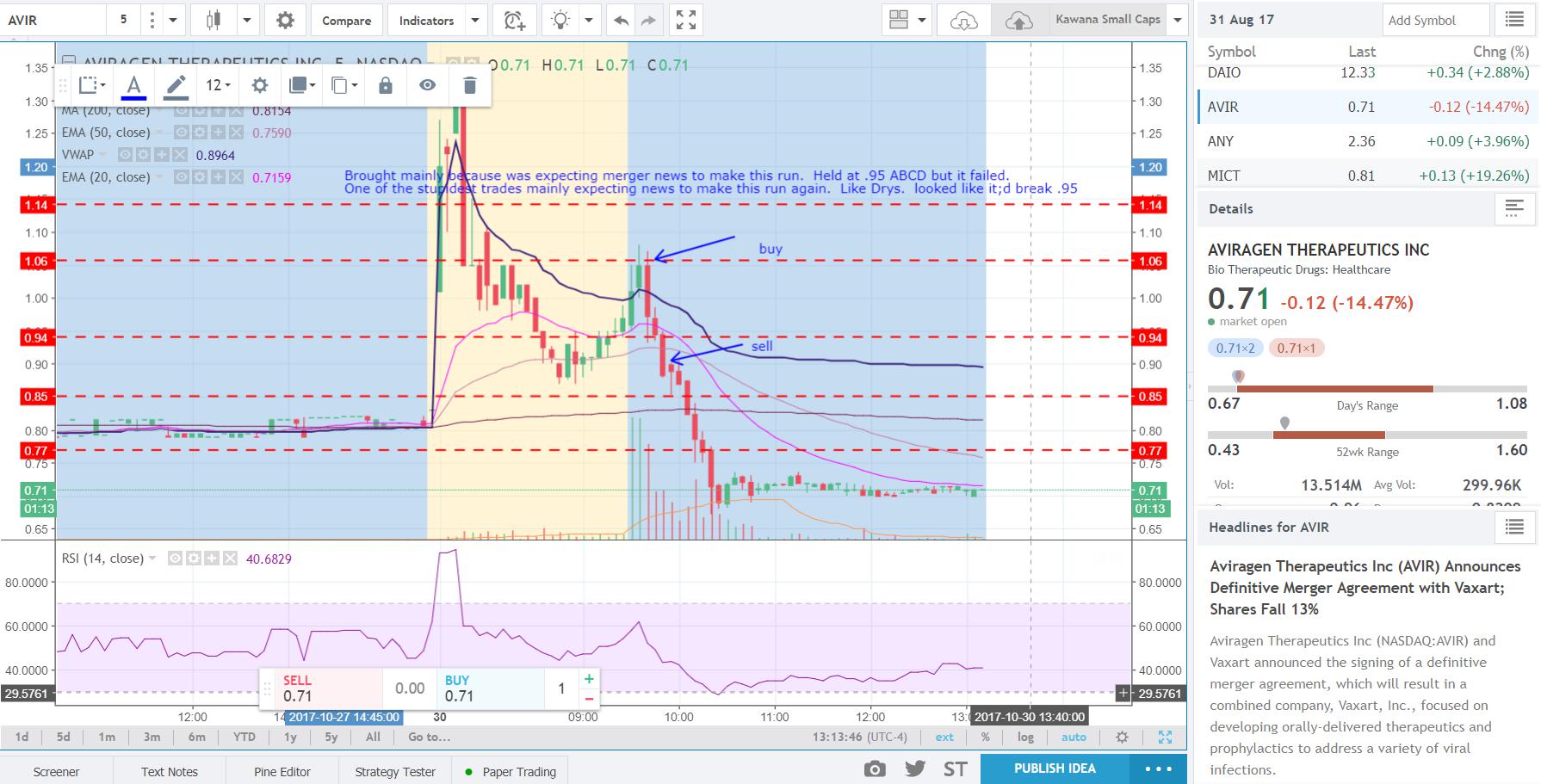Hide the EMA (20, close) indicator
This screenshot has height=784, width=1541.
181,177
